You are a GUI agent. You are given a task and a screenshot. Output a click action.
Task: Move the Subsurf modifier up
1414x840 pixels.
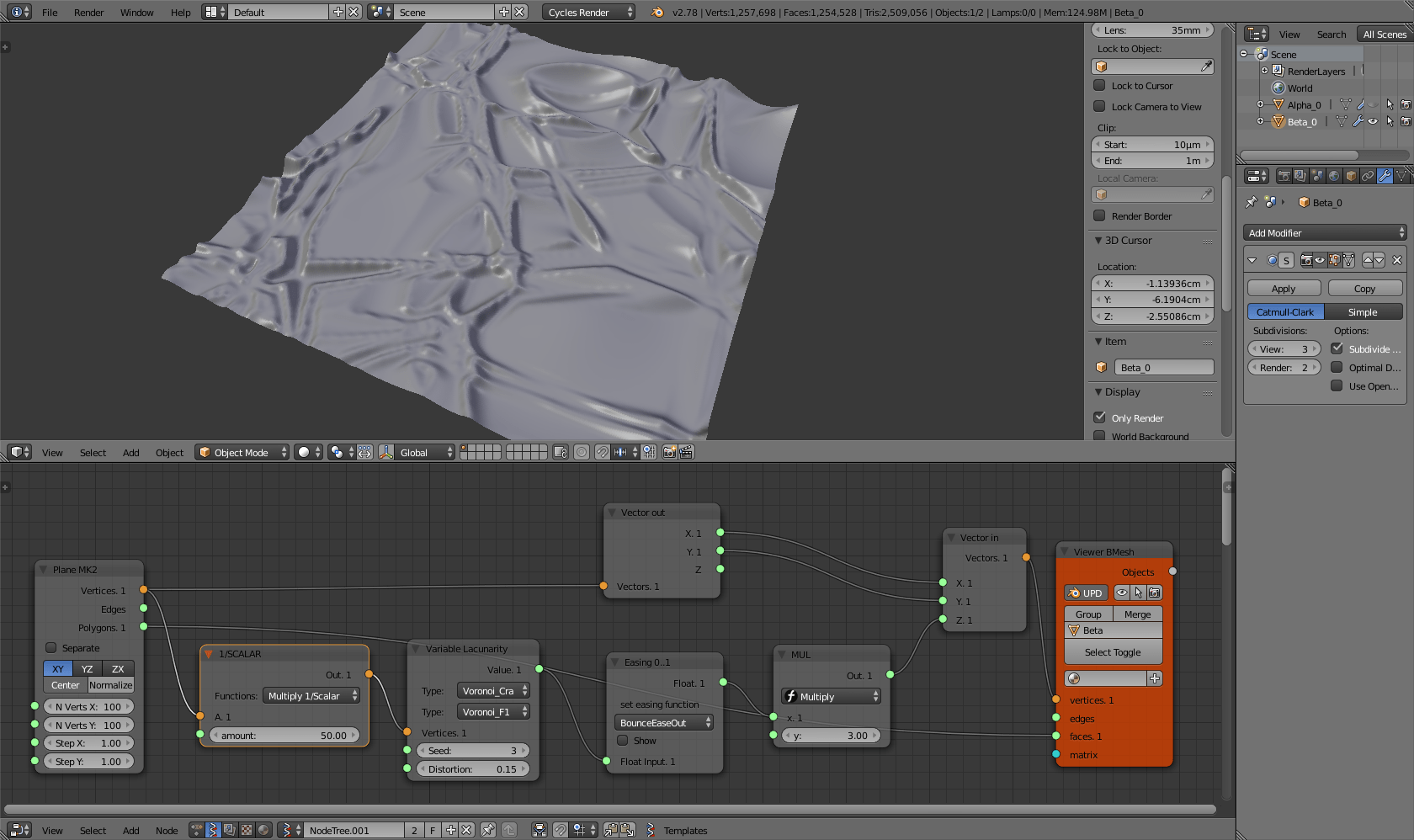[x=1368, y=260]
